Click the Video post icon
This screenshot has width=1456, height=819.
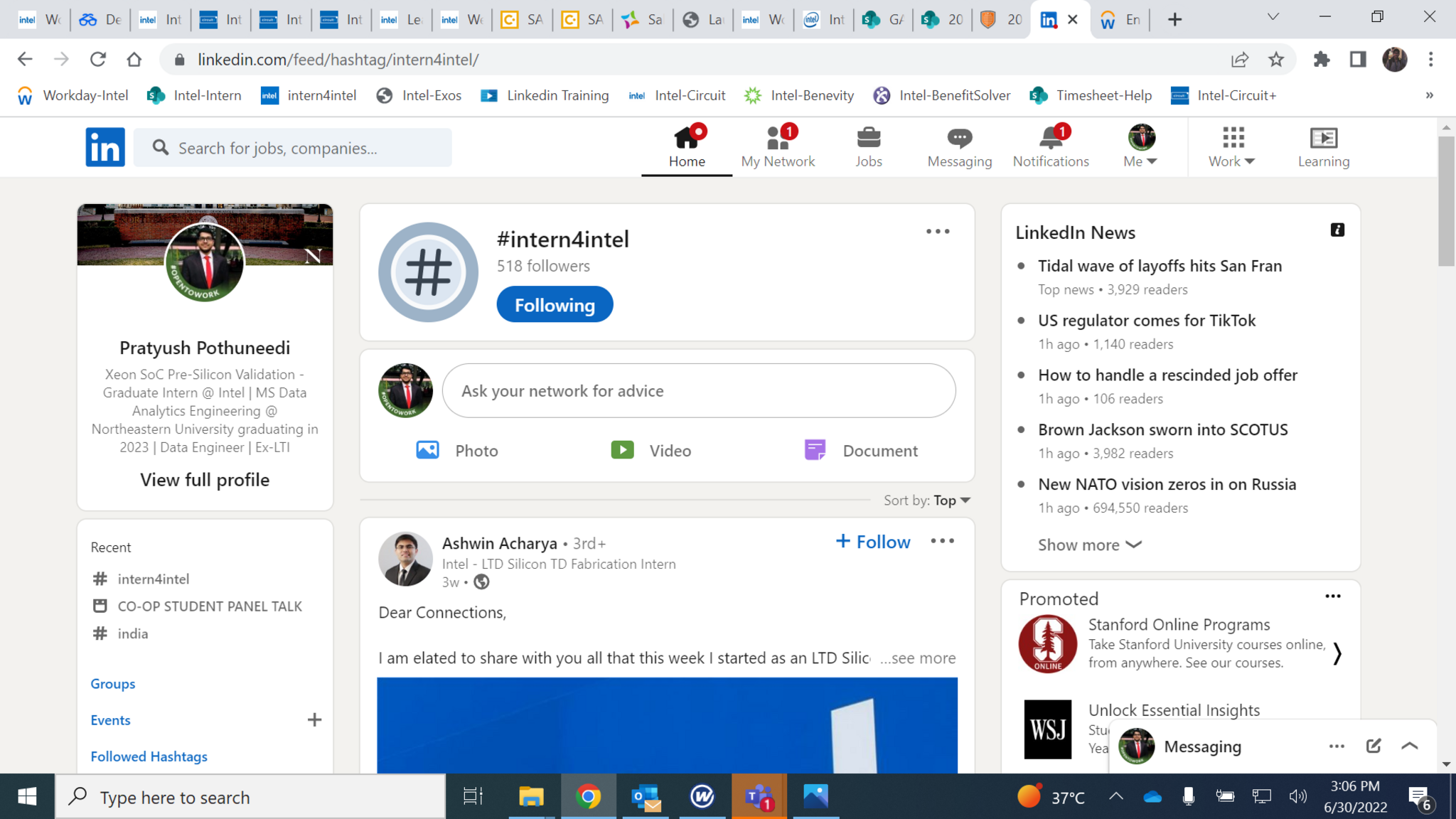(x=623, y=450)
